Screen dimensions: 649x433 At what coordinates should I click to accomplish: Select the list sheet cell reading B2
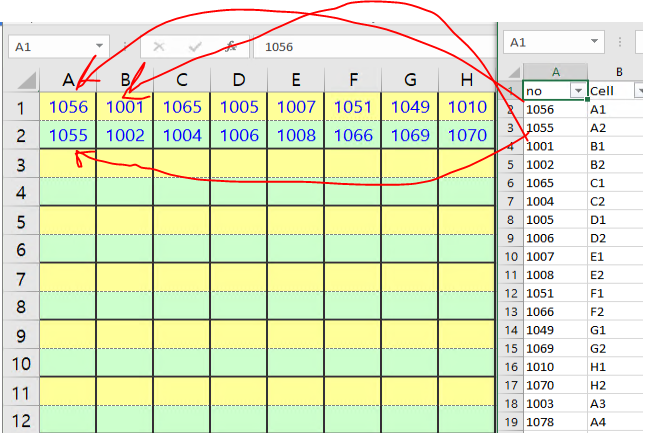(616, 165)
